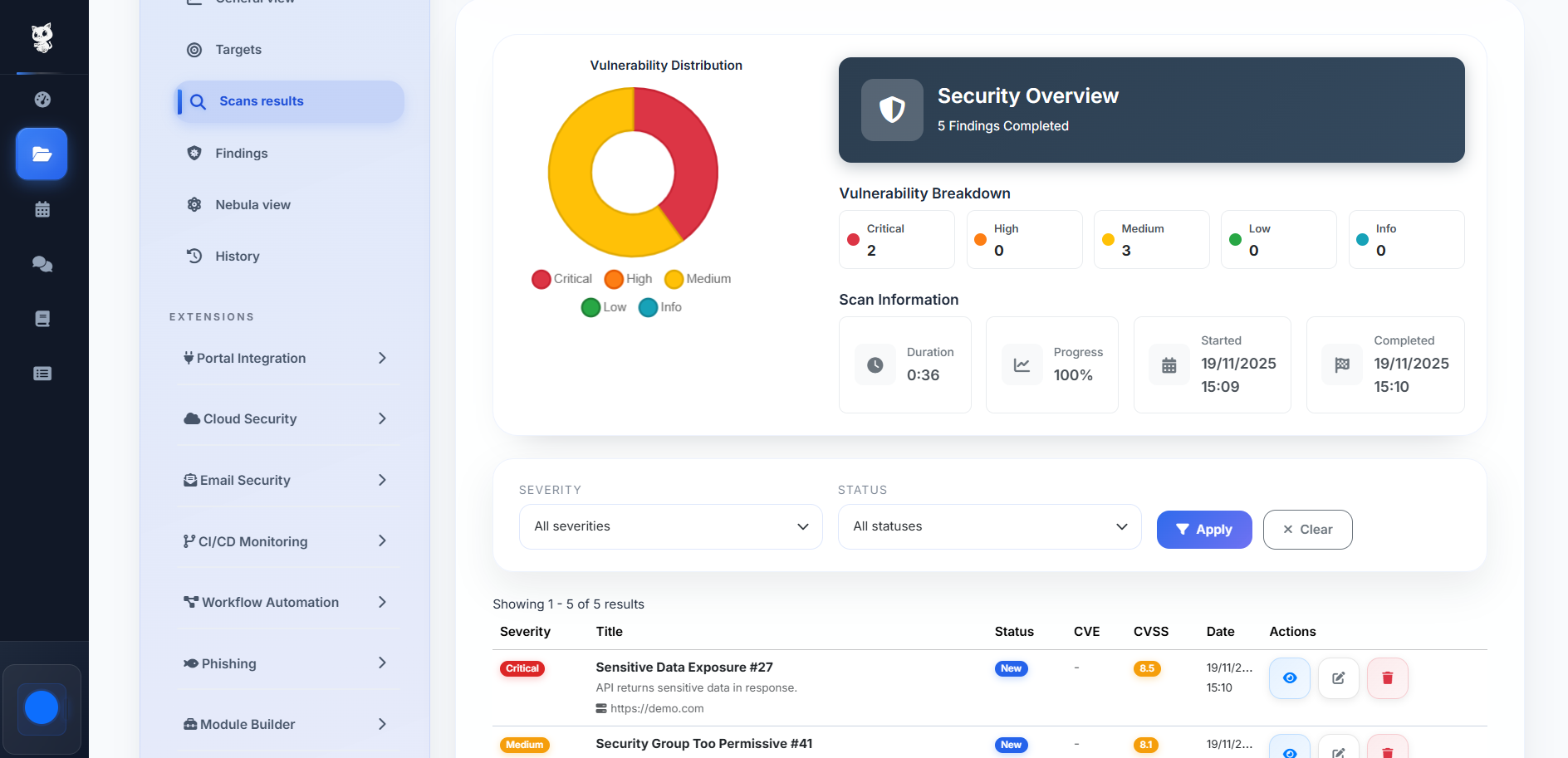Open the chat messages icon in sidebar
The height and width of the screenshot is (758, 1568).
pos(42,264)
